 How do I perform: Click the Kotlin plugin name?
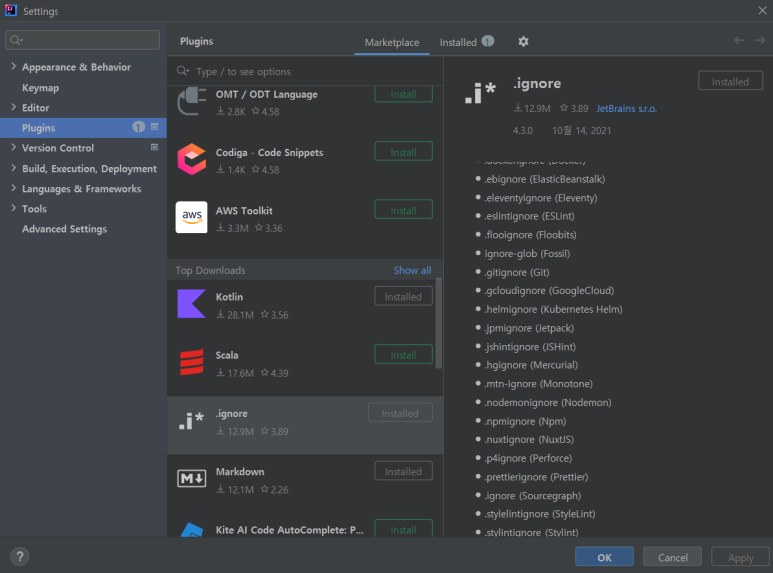tap(229, 297)
